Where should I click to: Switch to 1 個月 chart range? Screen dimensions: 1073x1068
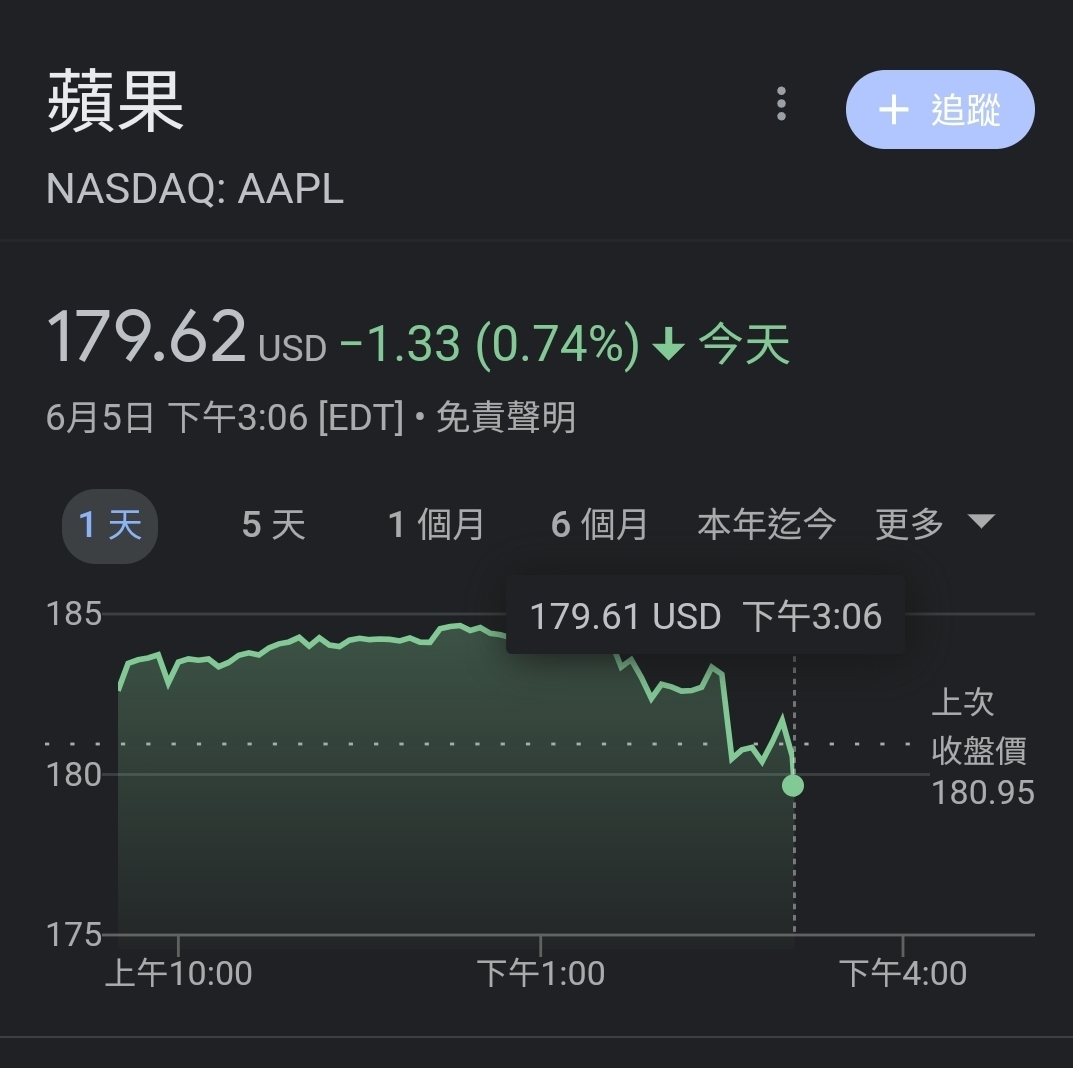point(436,525)
